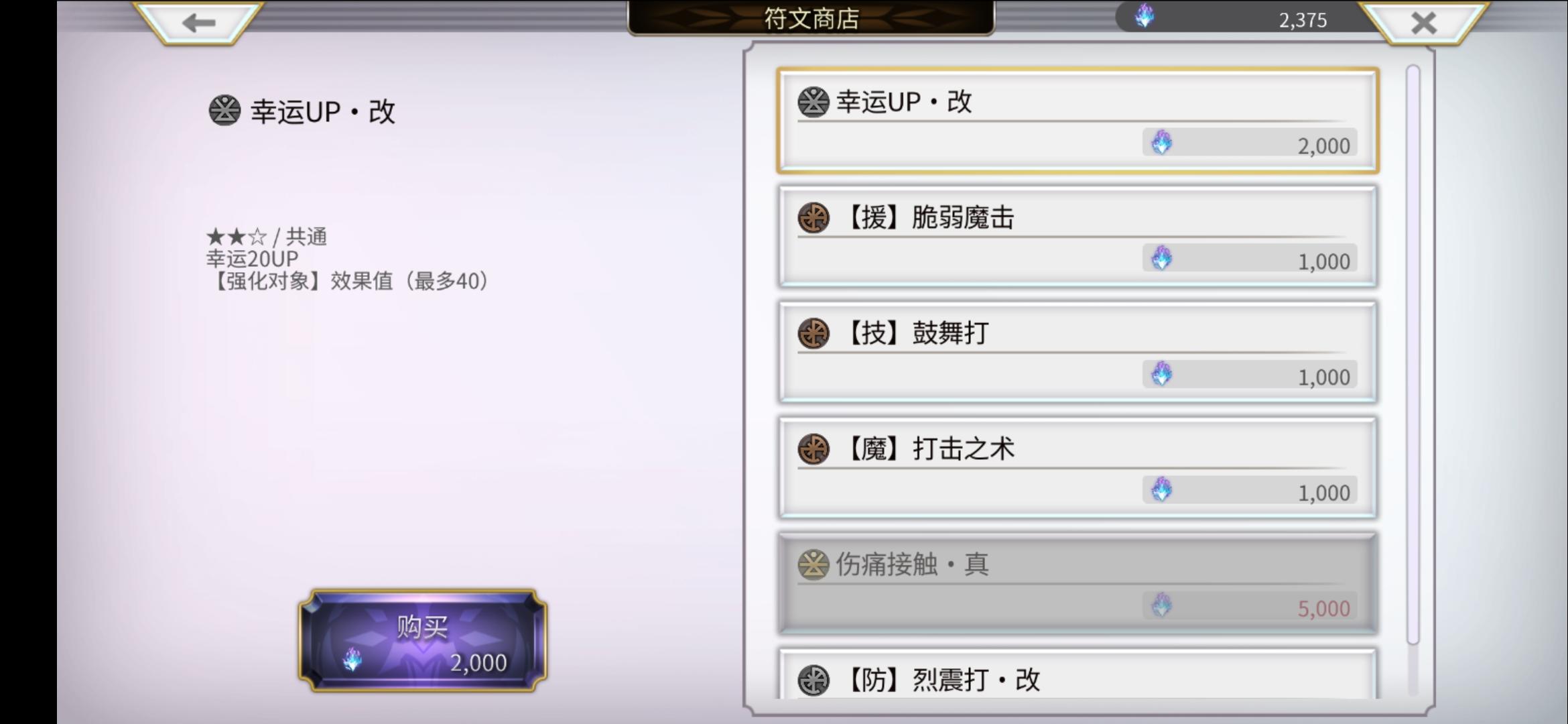
Task: Click the 5,000 price of 伤痛接触・真
Action: (1323, 609)
